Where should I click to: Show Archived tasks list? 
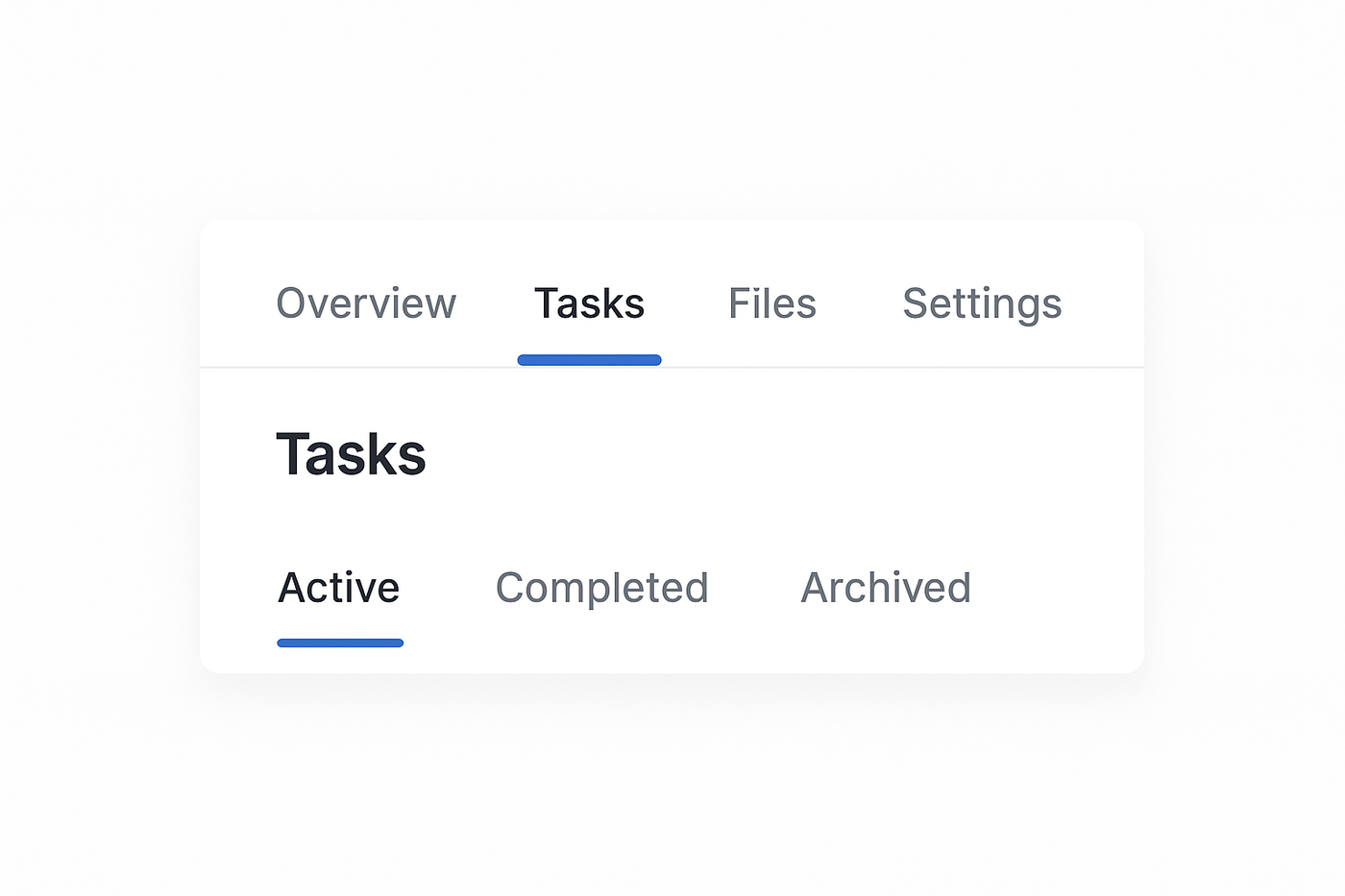pyautogui.click(x=885, y=588)
